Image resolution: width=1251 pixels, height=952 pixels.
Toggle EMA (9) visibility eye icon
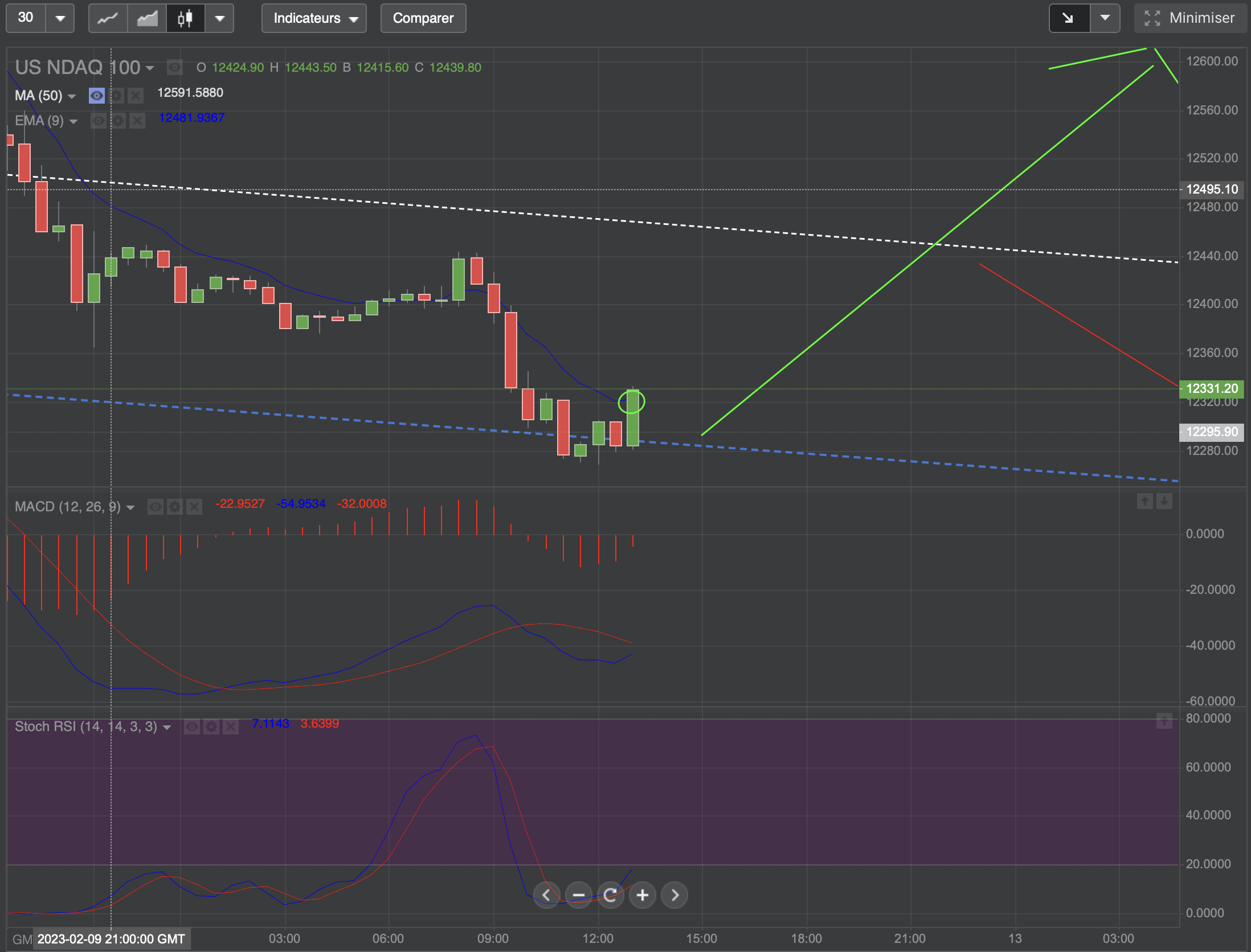[x=99, y=121]
